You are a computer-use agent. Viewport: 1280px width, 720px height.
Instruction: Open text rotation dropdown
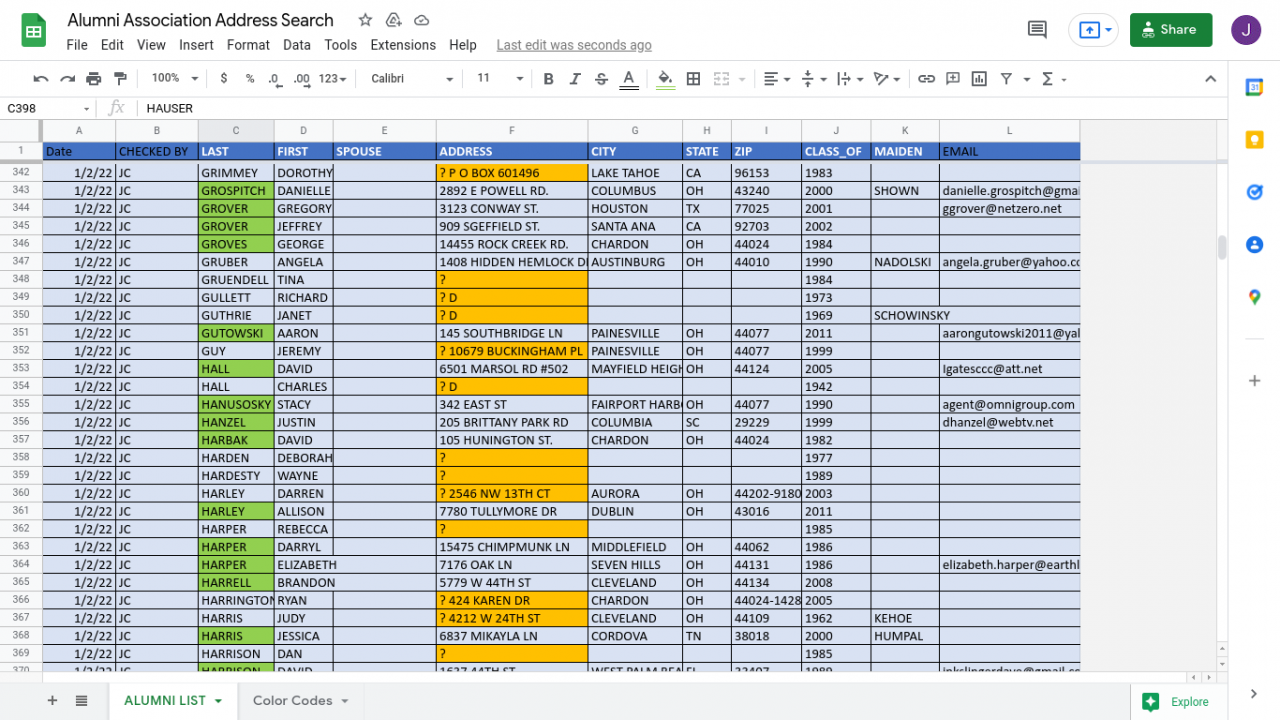coord(887,79)
